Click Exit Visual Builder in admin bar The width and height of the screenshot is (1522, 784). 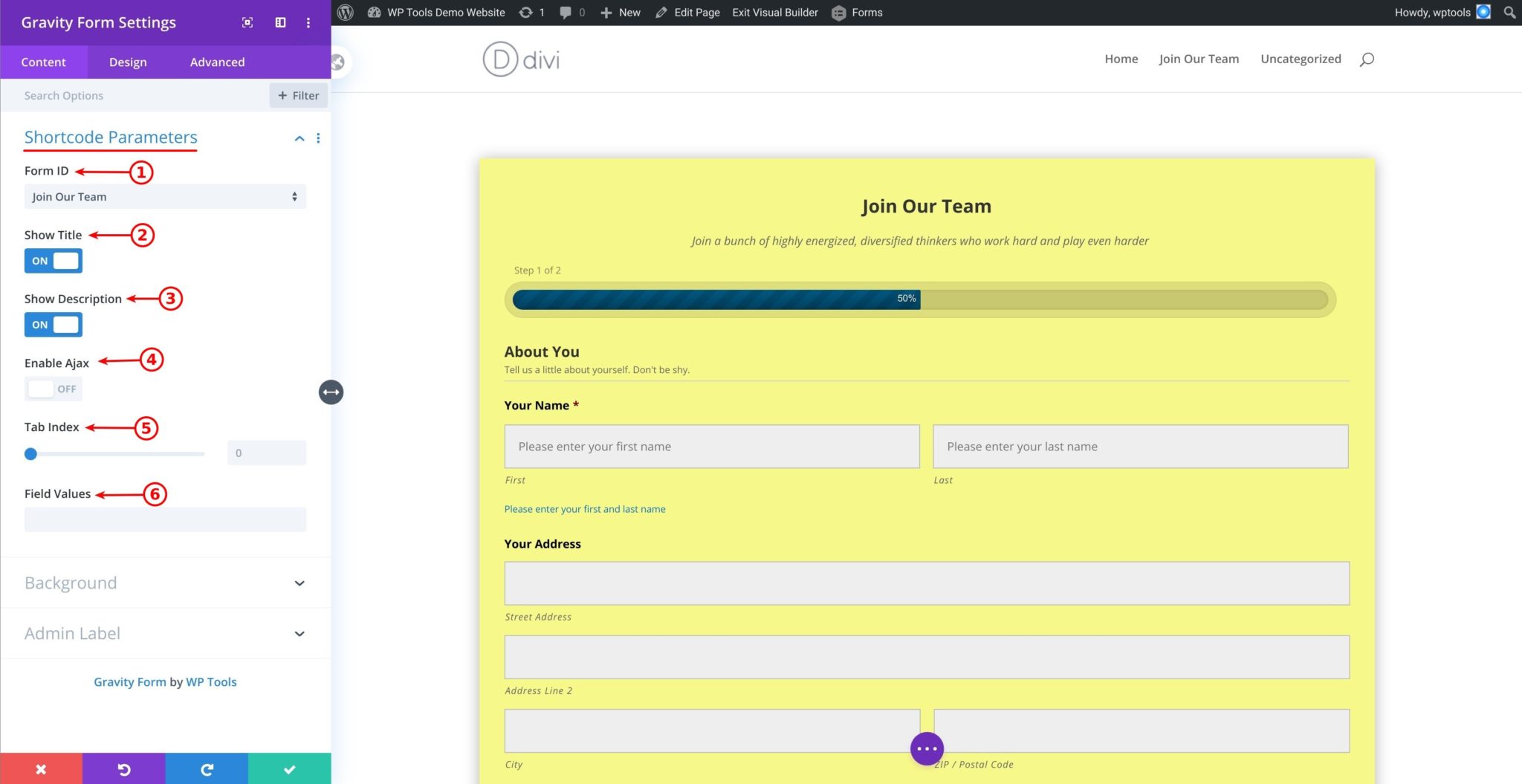click(774, 13)
